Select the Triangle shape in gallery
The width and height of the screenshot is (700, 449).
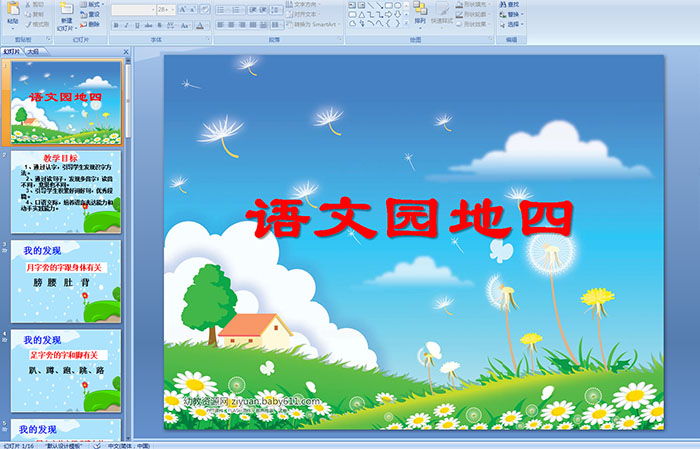click(361, 14)
